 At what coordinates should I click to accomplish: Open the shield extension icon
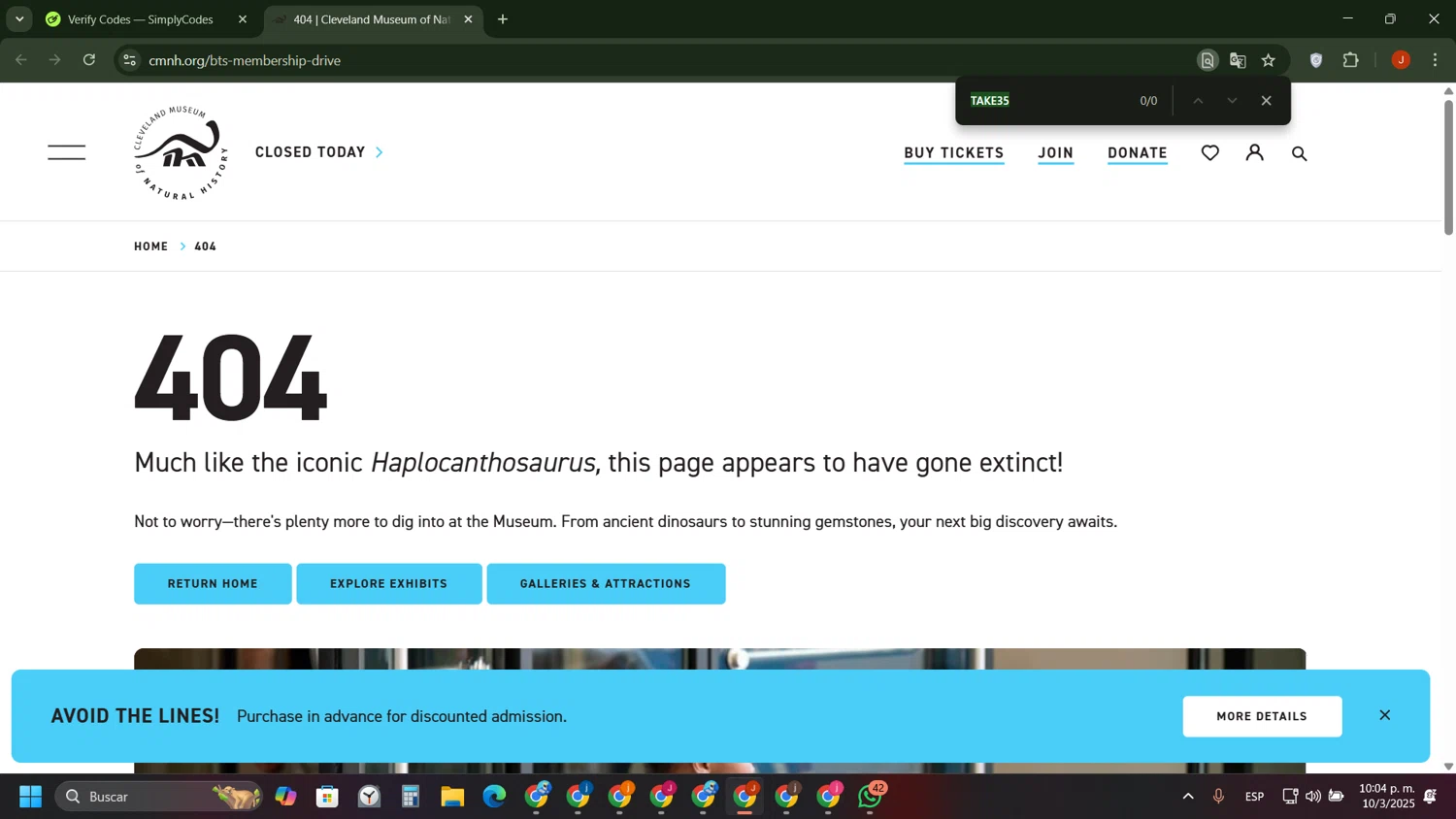[x=1316, y=60]
